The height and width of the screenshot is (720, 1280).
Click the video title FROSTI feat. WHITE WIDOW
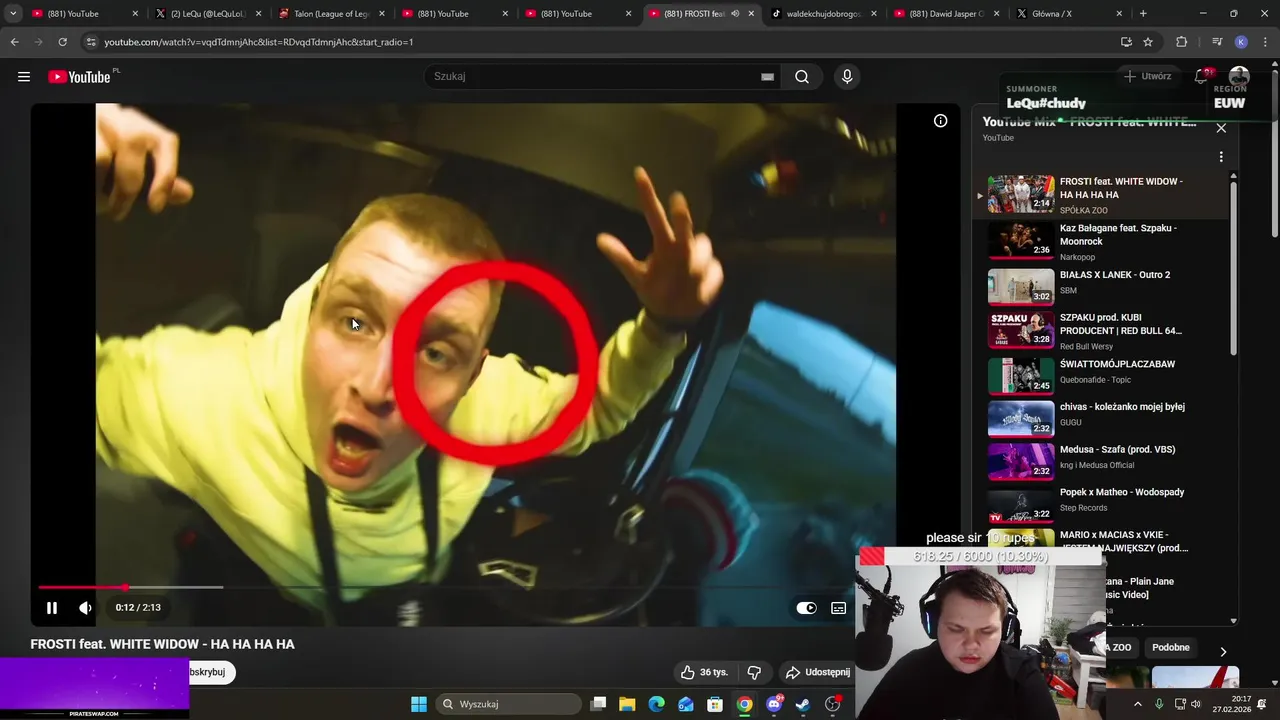(163, 644)
